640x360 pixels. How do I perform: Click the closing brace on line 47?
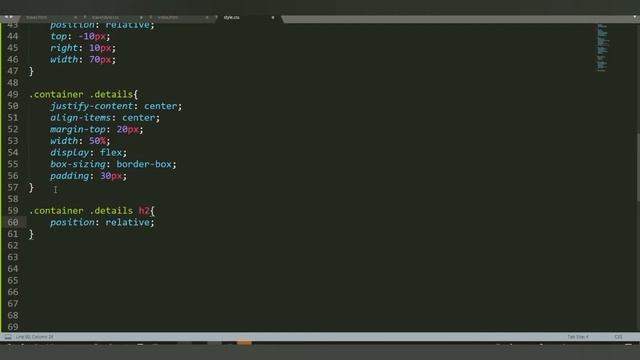pos(31,71)
